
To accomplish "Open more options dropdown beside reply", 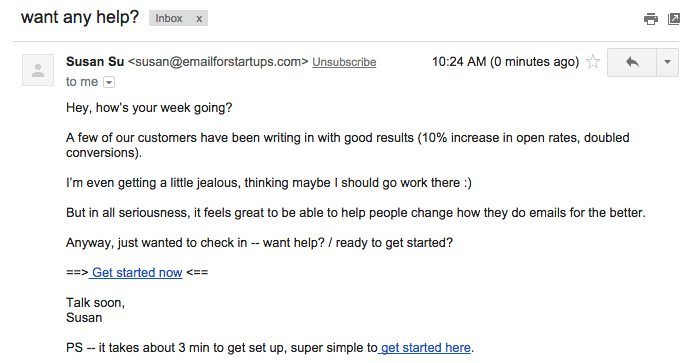I will point(667,62).
